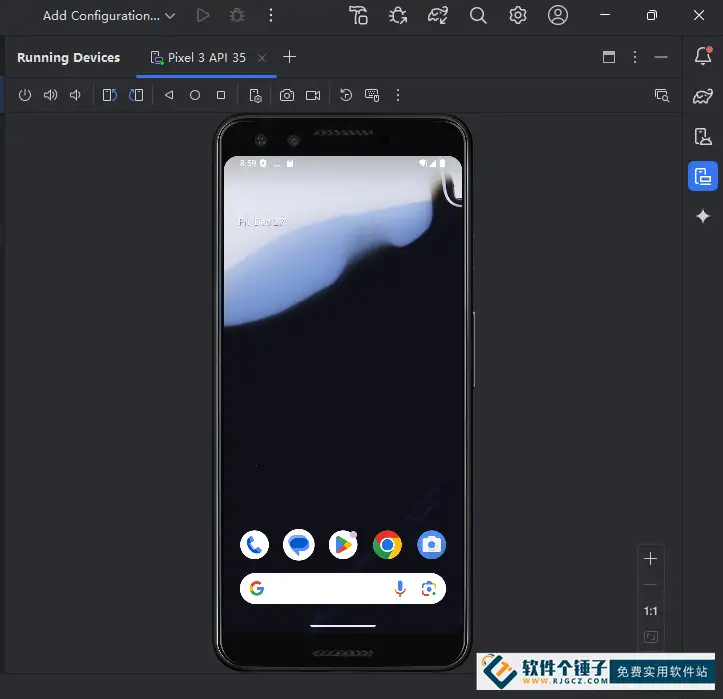
Task: Raise emulator volume with volume up icon
Action: [x=50, y=95]
